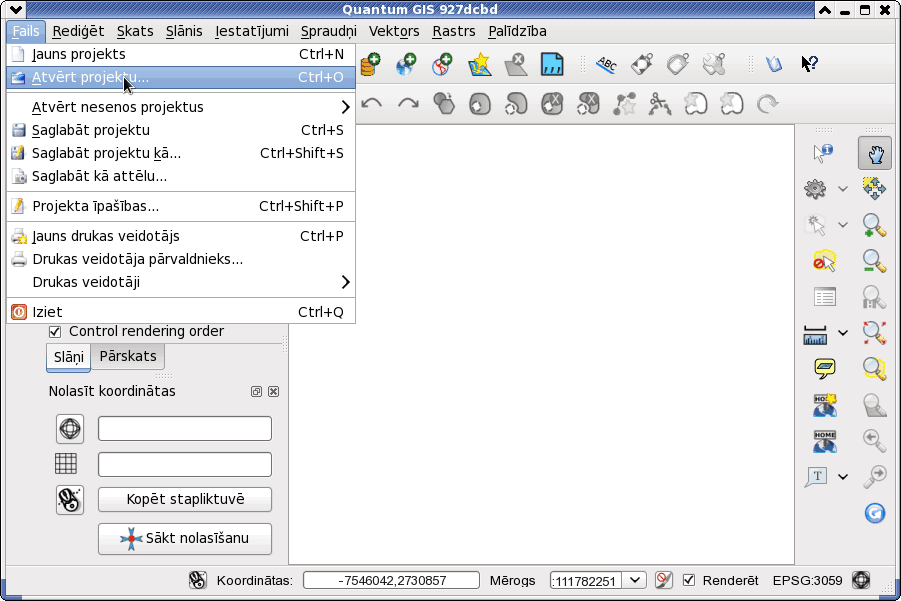Select the Identify Features tool
Viewport: 901px width, 601px height.
click(x=823, y=153)
